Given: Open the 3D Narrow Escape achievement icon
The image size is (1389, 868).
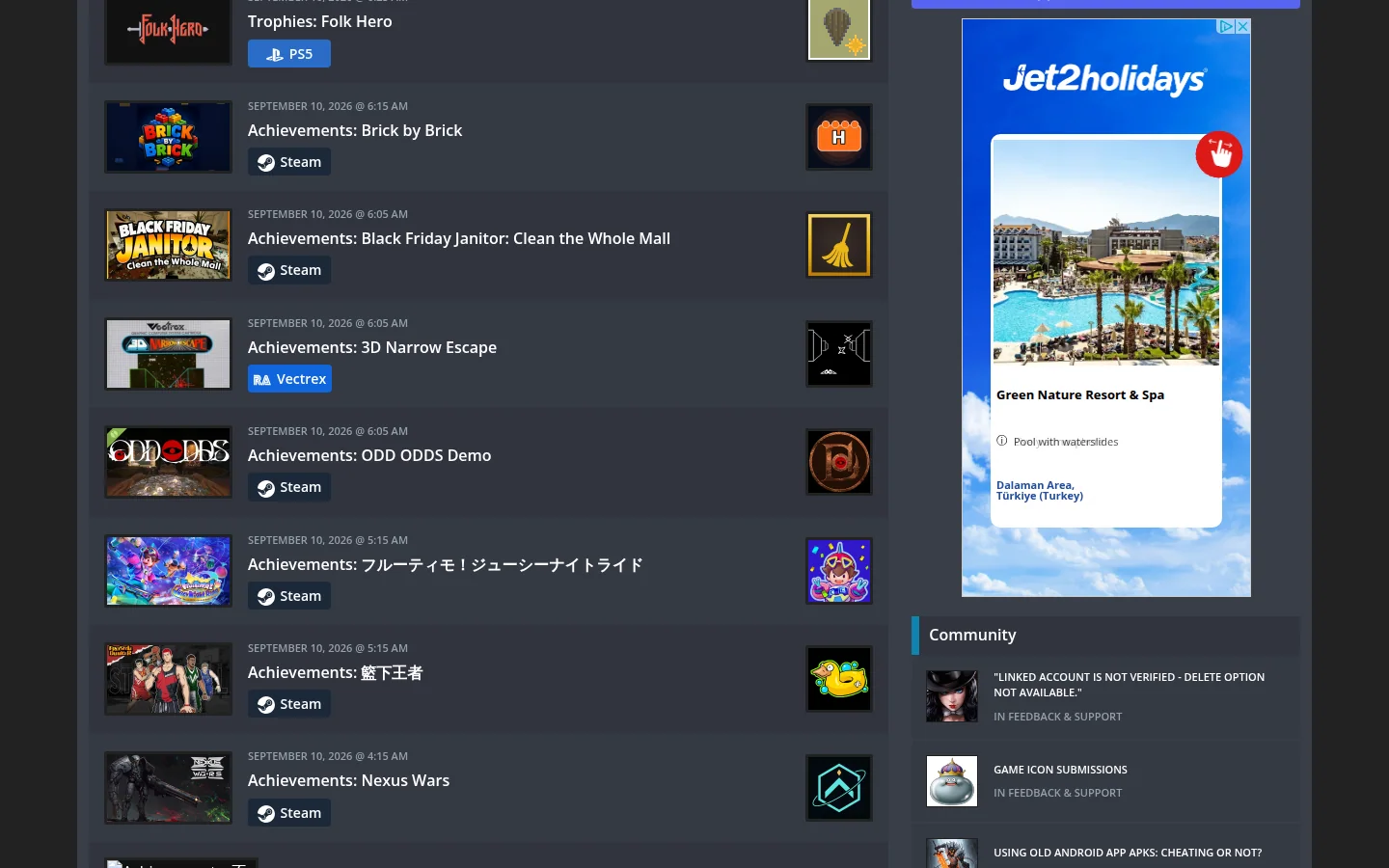Looking at the screenshot, I should pyautogui.click(x=839, y=354).
